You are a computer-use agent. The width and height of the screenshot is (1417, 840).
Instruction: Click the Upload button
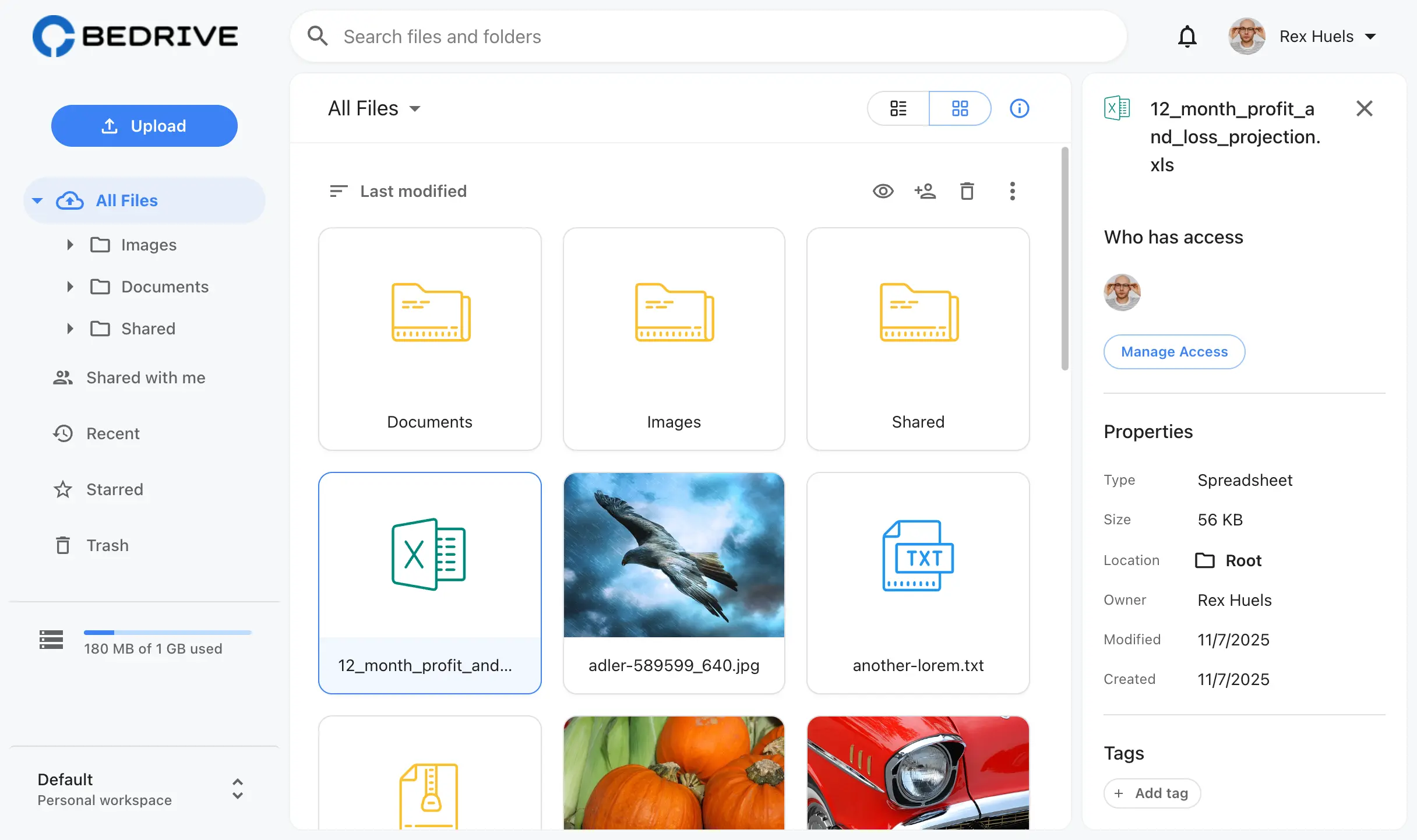(144, 126)
